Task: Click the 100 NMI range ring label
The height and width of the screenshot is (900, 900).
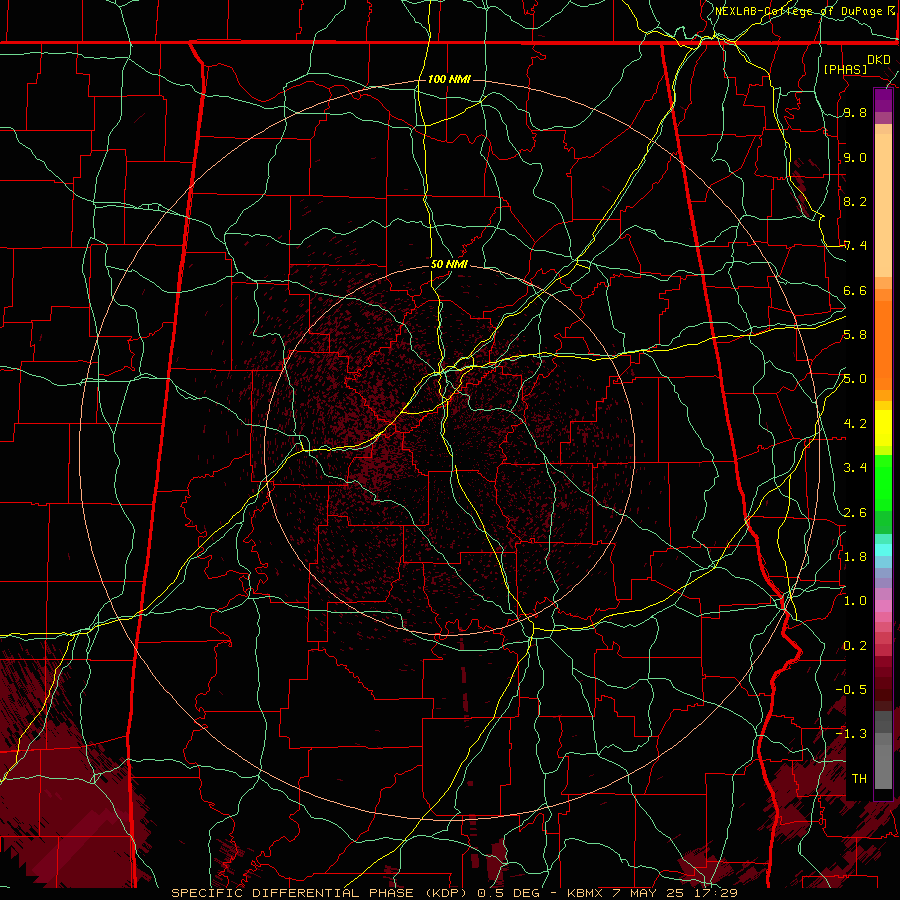Action: point(449,79)
